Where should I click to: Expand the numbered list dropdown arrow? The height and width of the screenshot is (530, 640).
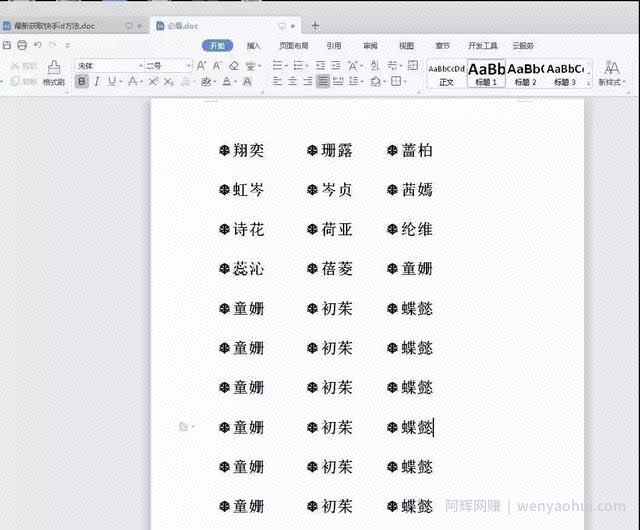307,66
